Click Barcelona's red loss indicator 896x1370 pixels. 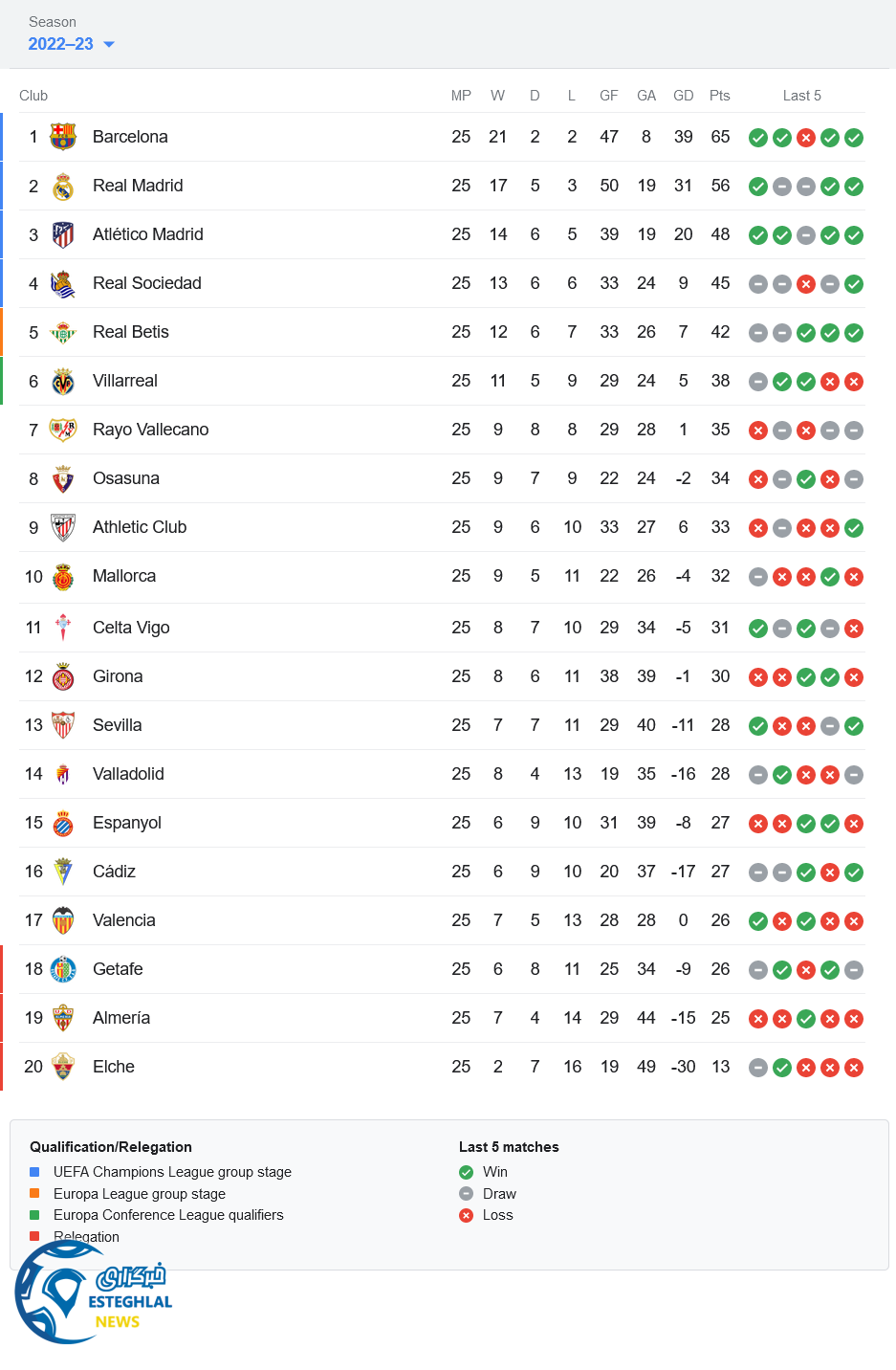(x=806, y=138)
